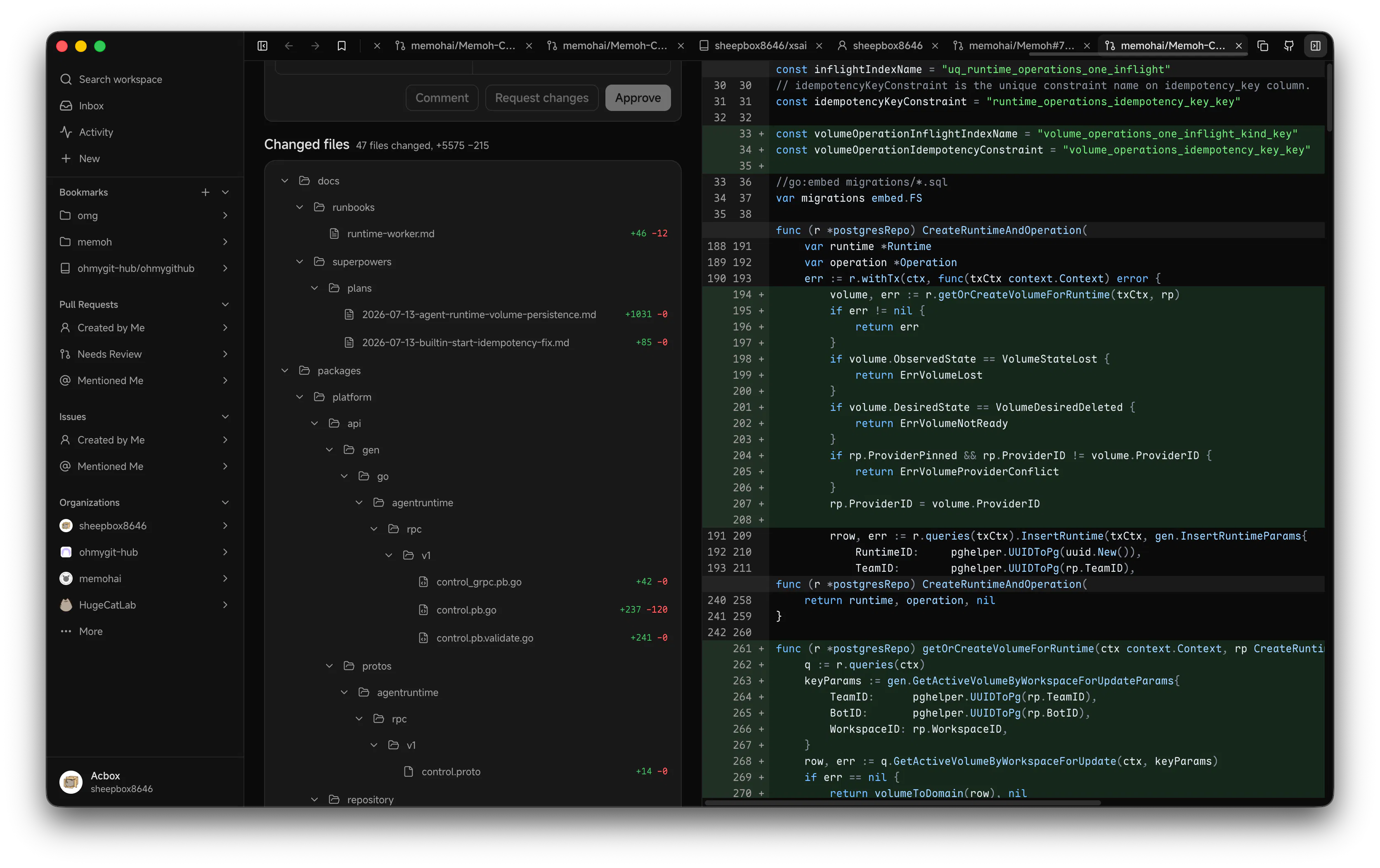Toggle the right side panel icon
Image resolution: width=1380 pixels, height=868 pixels.
[1315, 46]
